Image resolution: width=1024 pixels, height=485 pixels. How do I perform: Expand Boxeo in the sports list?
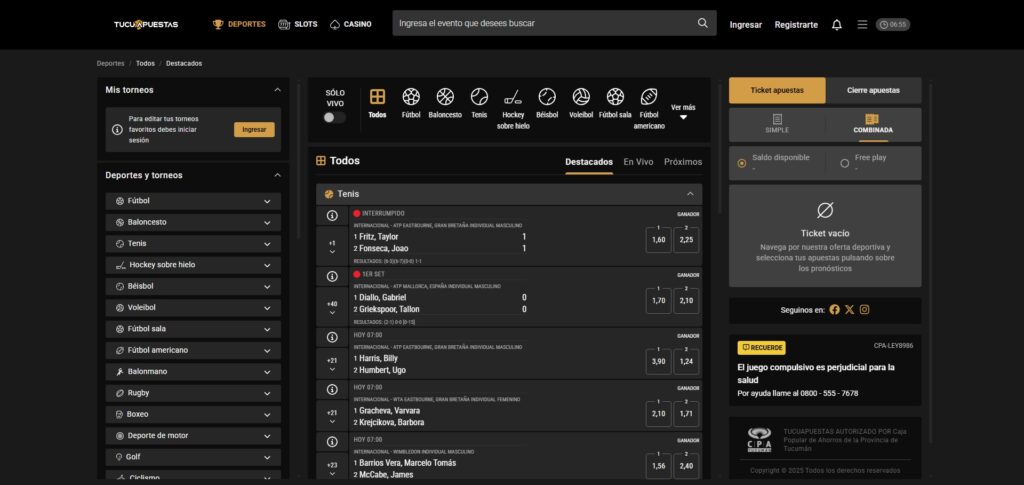[193, 415]
